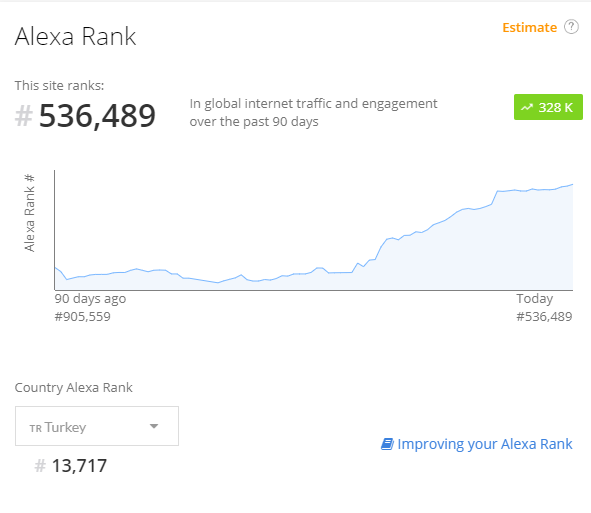Click the Today axis label

pyautogui.click(x=534, y=299)
